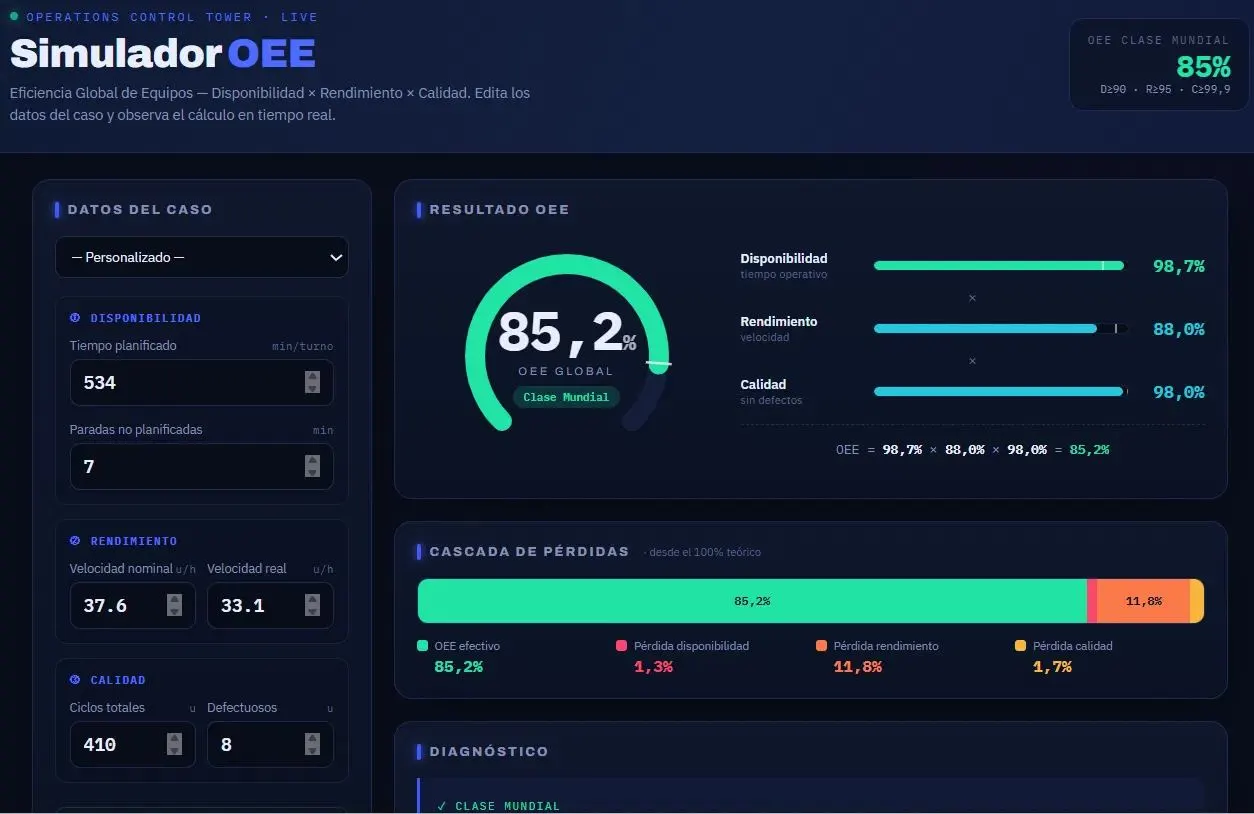Focus the Velocidad nominal field showing 37.6
Screen dimensions: 1254x814
tap(133, 606)
